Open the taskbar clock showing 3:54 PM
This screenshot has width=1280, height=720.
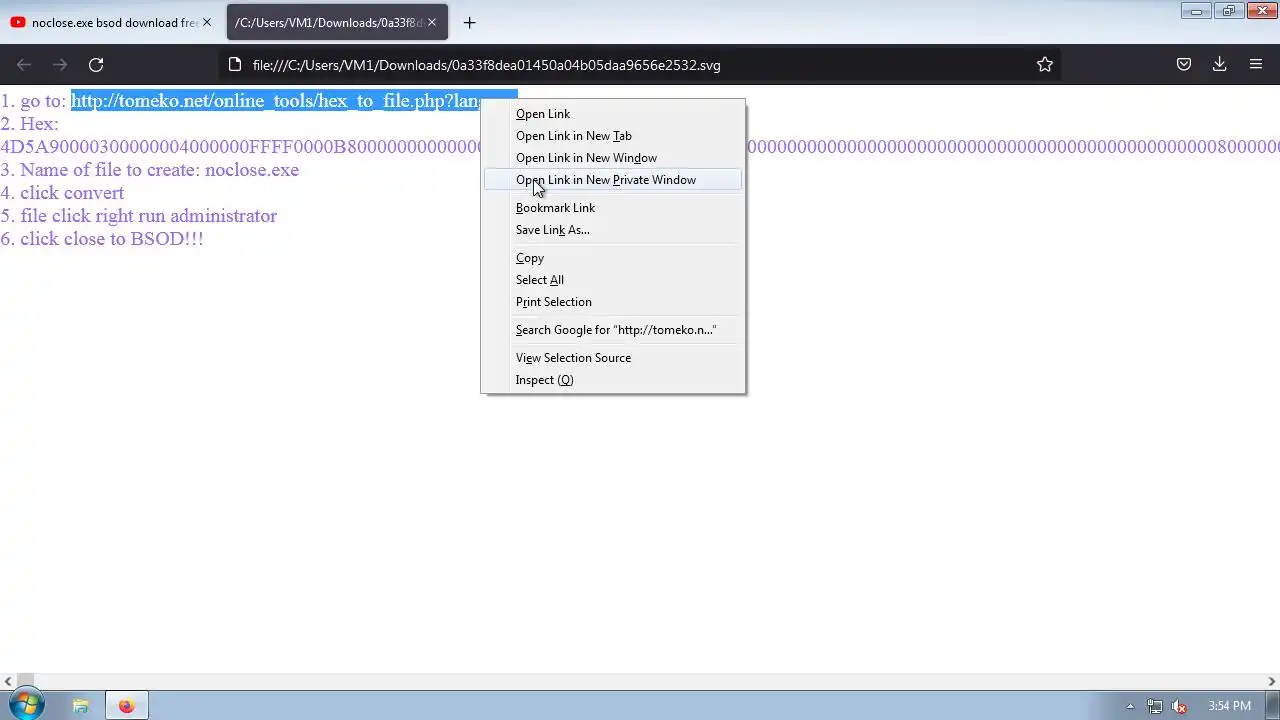(x=1229, y=706)
